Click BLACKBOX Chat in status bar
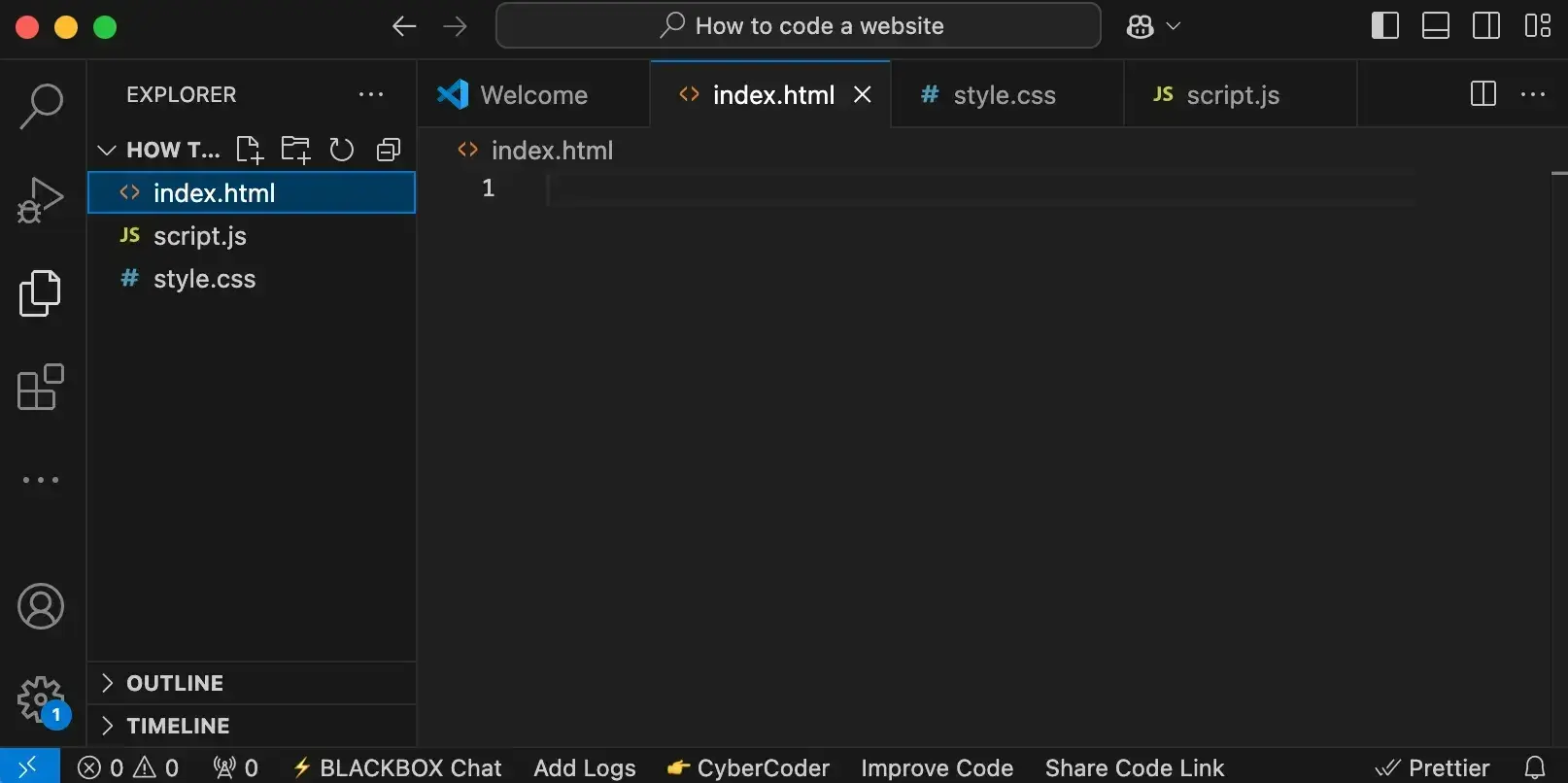 [x=397, y=767]
